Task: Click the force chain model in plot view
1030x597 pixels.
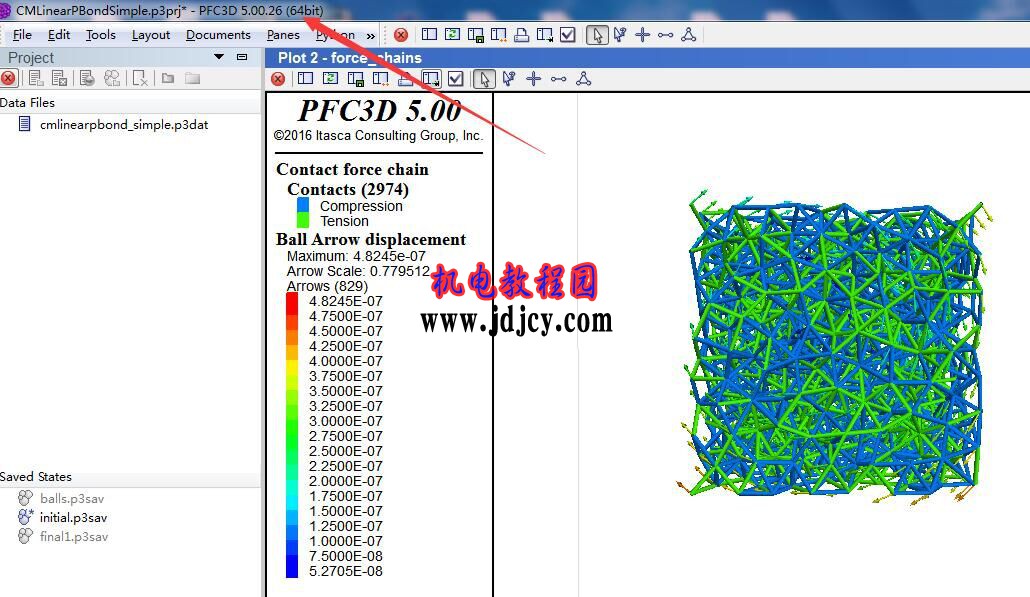Action: [834, 348]
